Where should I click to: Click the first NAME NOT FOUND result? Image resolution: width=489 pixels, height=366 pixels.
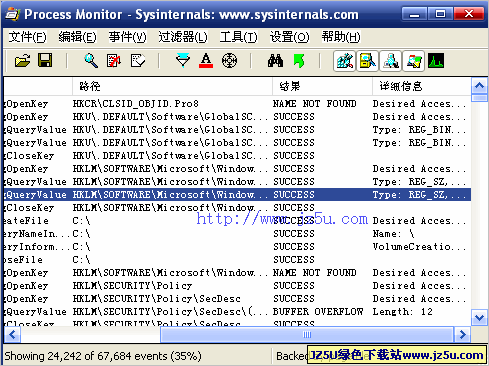(x=314, y=104)
